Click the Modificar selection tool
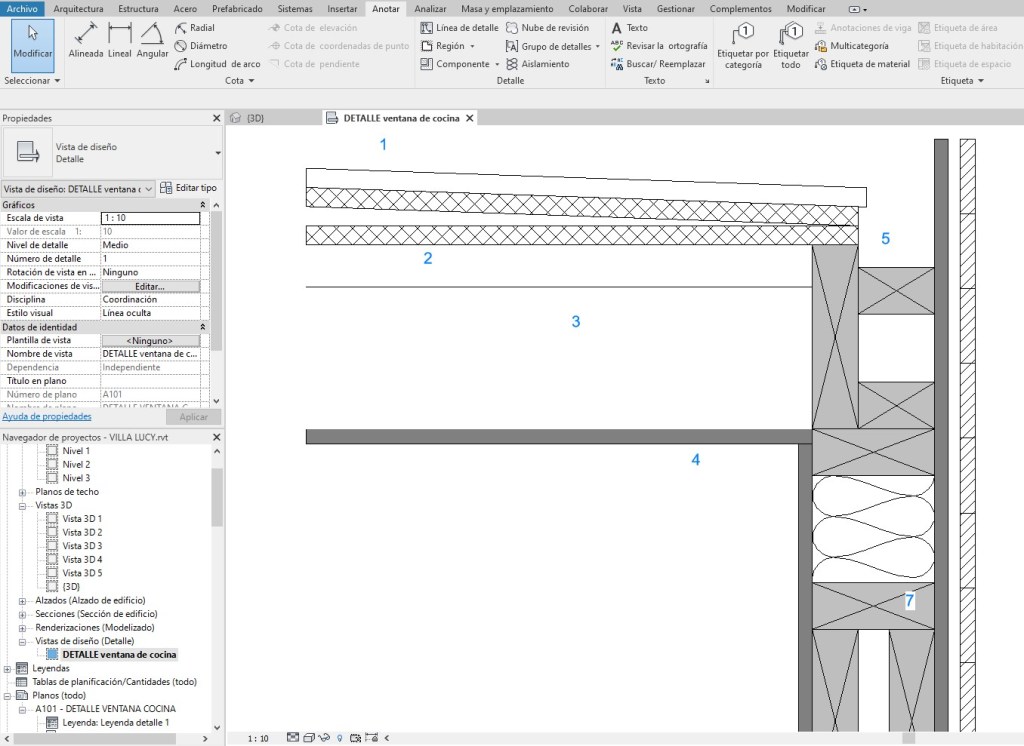The width and height of the screenshot is (1024, 746). pyautogui.click(x=33, y=40)
